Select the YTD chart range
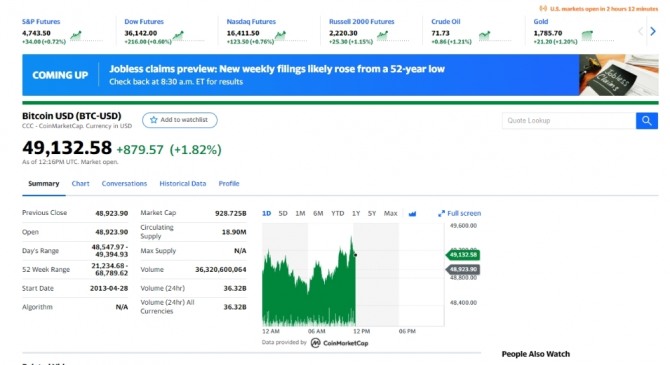Image resolution: width=670 pixels, height=365 pixels. (x=338, y=213)
